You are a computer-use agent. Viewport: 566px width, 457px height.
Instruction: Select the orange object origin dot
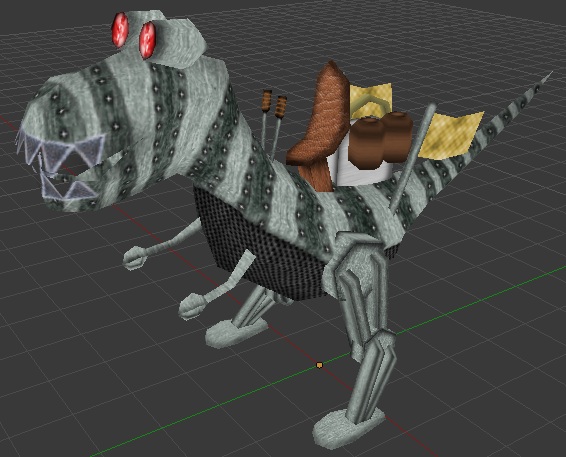[319, 365]
